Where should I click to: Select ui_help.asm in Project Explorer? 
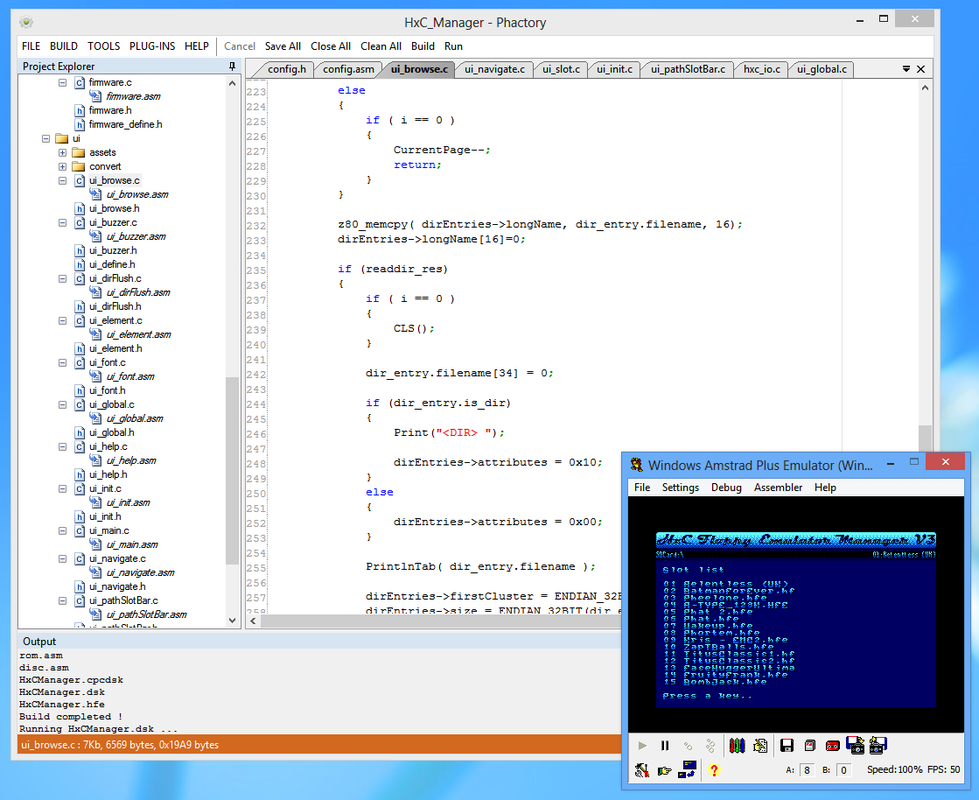(x=131, y=461)
